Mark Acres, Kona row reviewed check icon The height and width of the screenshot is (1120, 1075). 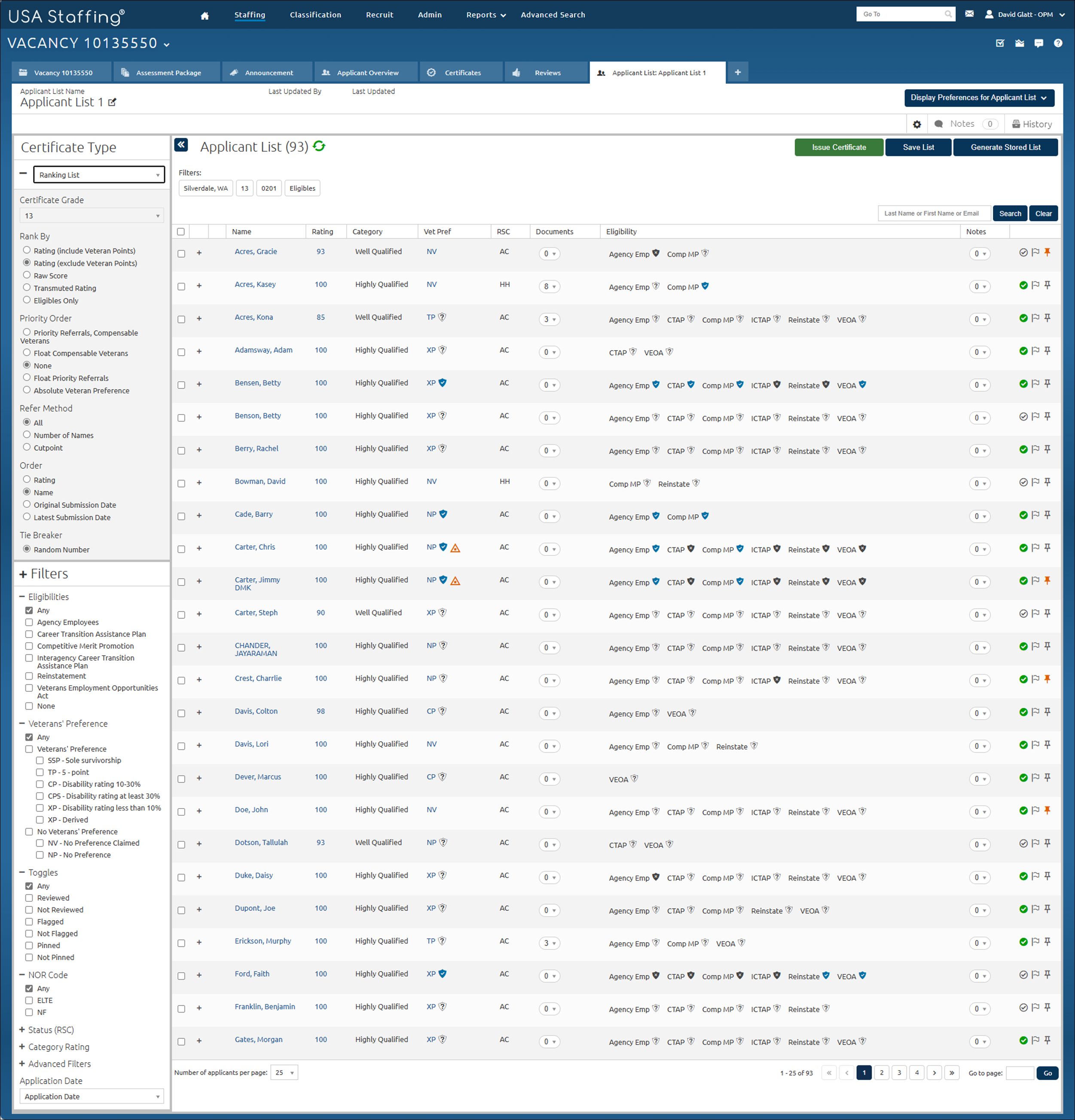(x=1023, y=318)
